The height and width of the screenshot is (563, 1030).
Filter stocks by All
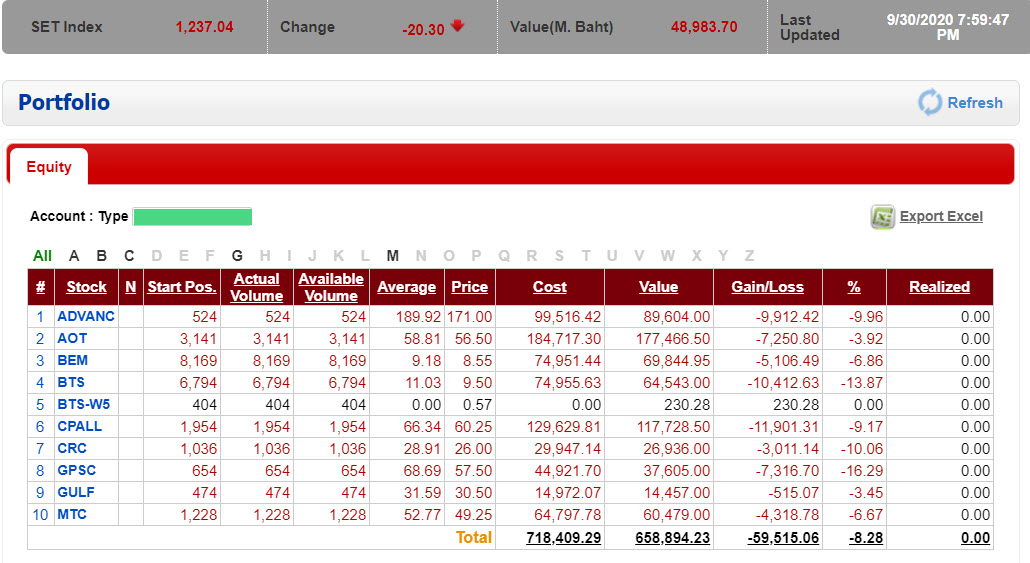42,256
